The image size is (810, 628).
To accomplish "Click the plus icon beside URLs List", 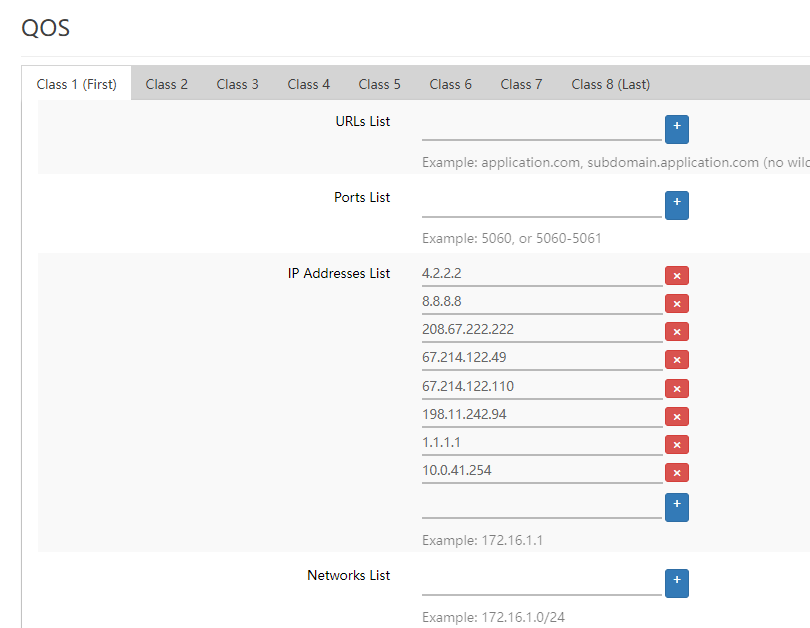I will tap(677, 129).
